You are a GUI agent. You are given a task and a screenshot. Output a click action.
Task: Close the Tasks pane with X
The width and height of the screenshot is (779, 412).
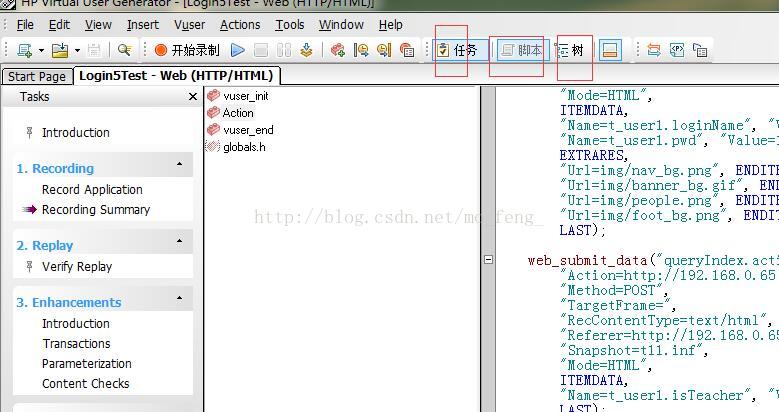tap(193, 96)
